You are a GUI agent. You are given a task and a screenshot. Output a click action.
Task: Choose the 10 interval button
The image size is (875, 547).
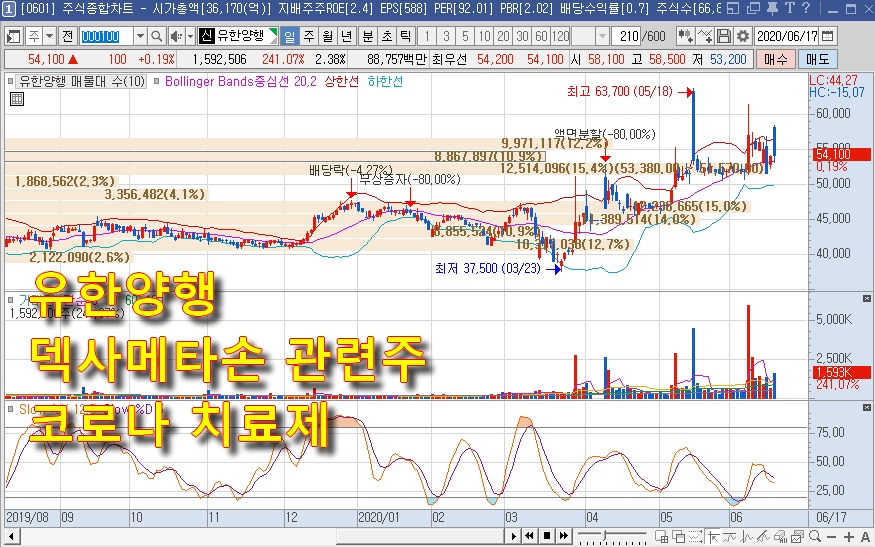click(x=484, y=36)
